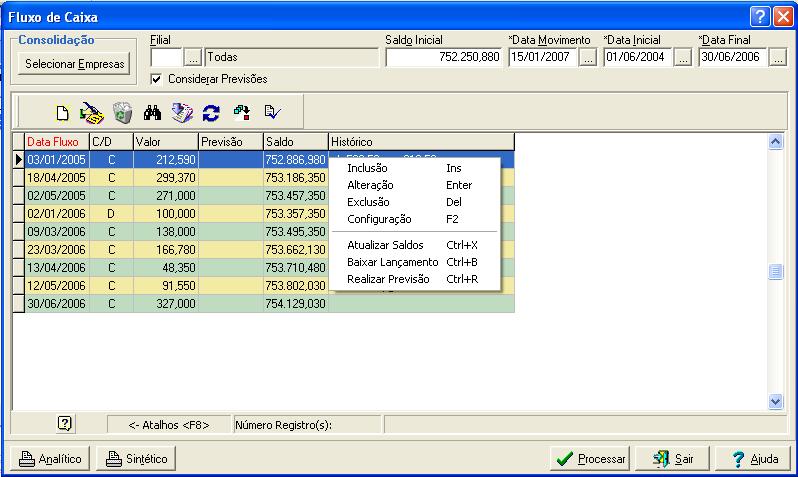This screenshot has width=798, height=477.
Task: Click the Atalhos F8 shortcut label
Action: (168, 425)
